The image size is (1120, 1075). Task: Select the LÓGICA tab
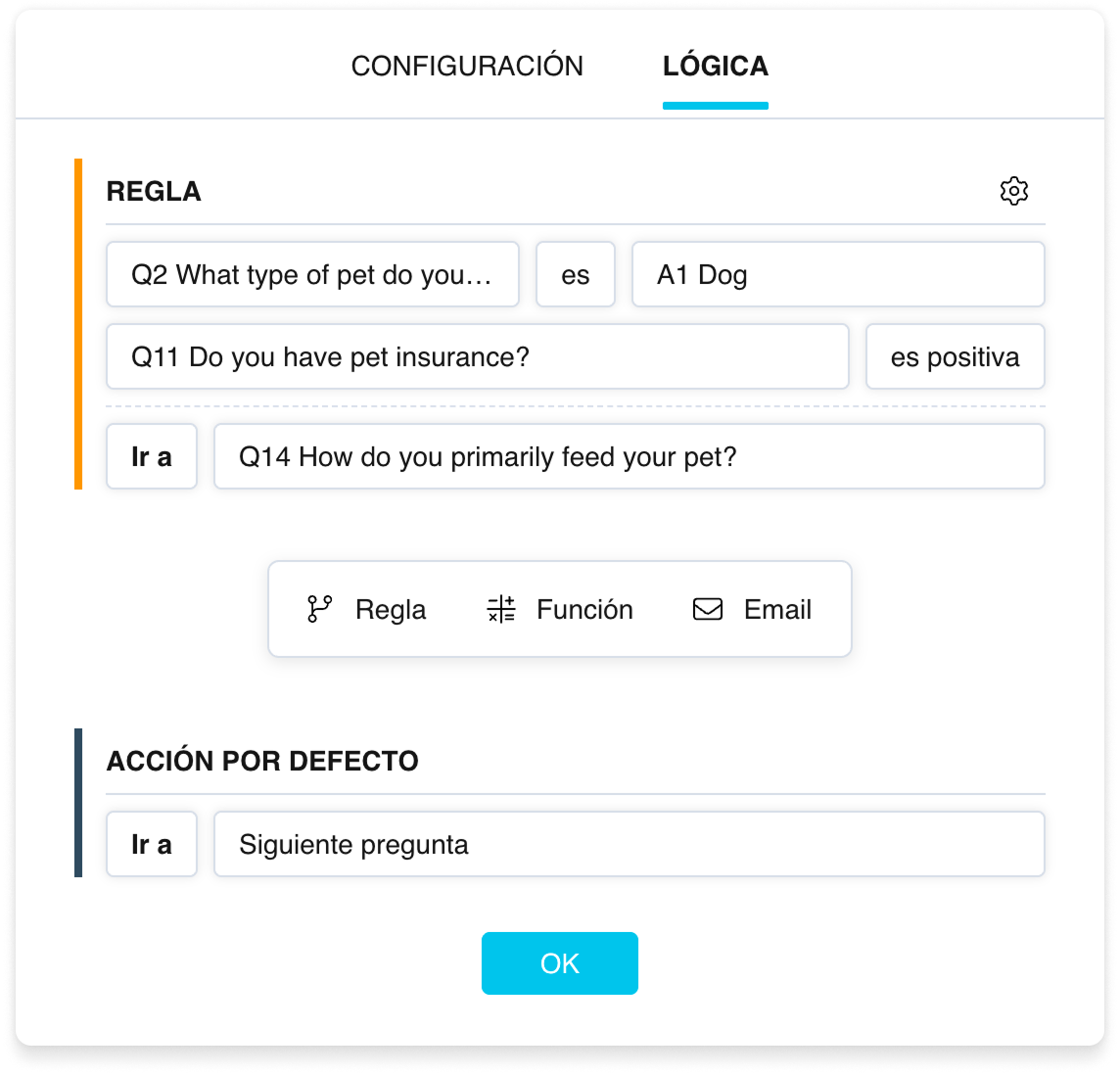pos(715,66)
